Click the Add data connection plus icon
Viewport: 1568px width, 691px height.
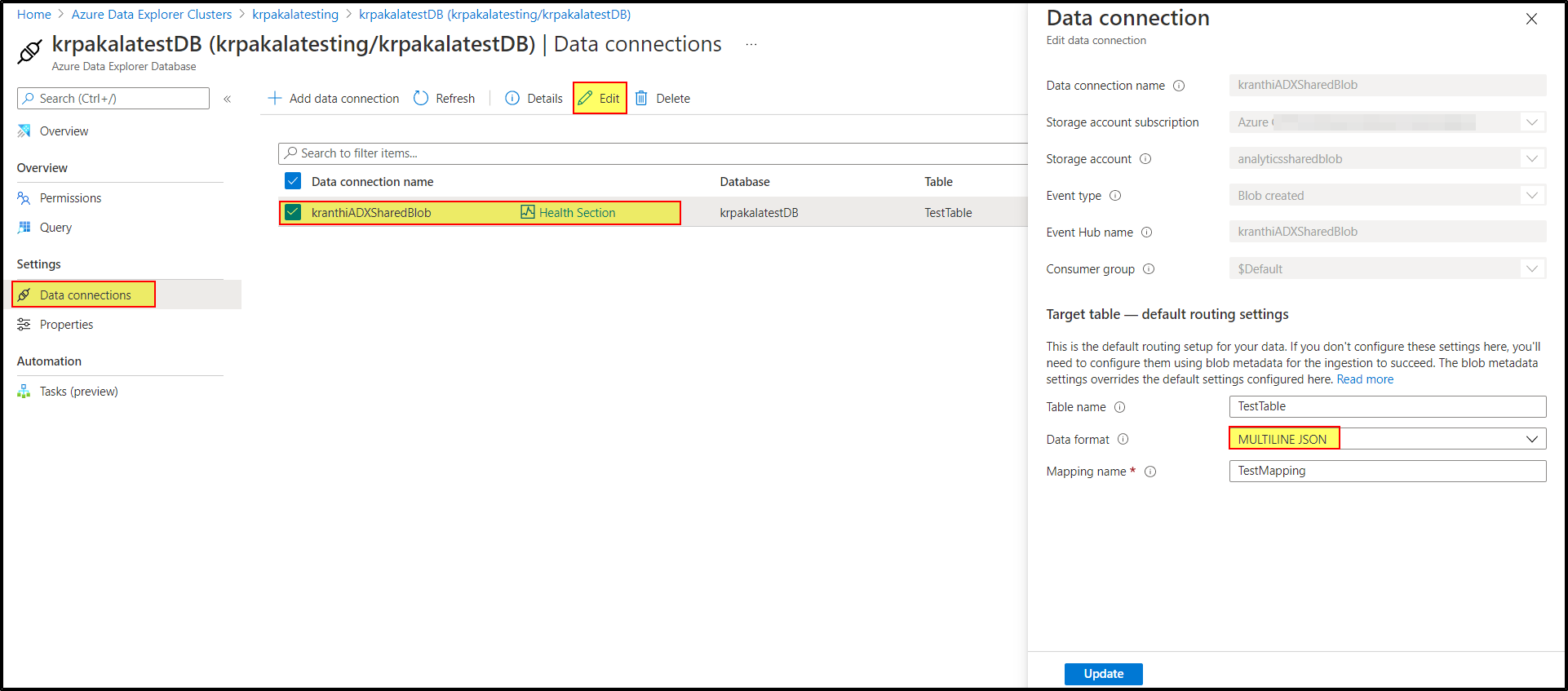pos(275,98)
